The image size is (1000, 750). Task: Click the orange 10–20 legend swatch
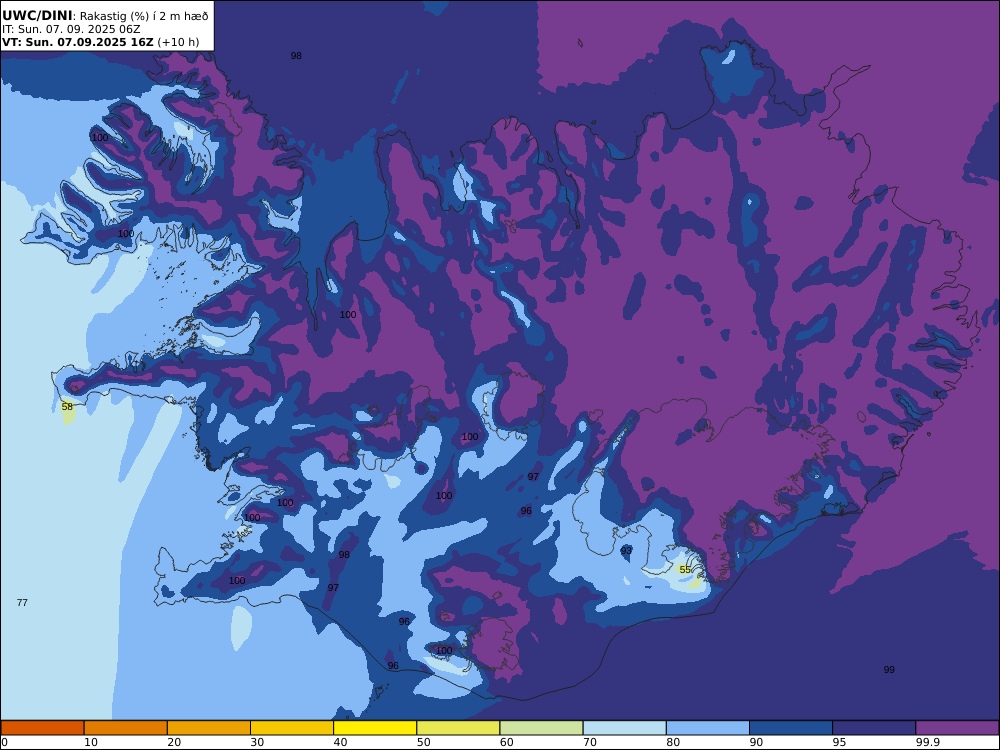(126, 728)
